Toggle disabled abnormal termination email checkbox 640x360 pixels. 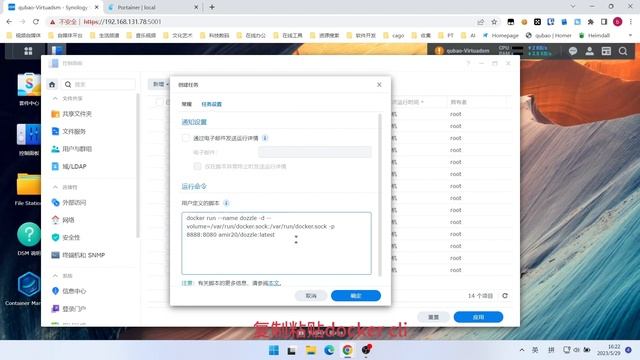pos(198,166)
